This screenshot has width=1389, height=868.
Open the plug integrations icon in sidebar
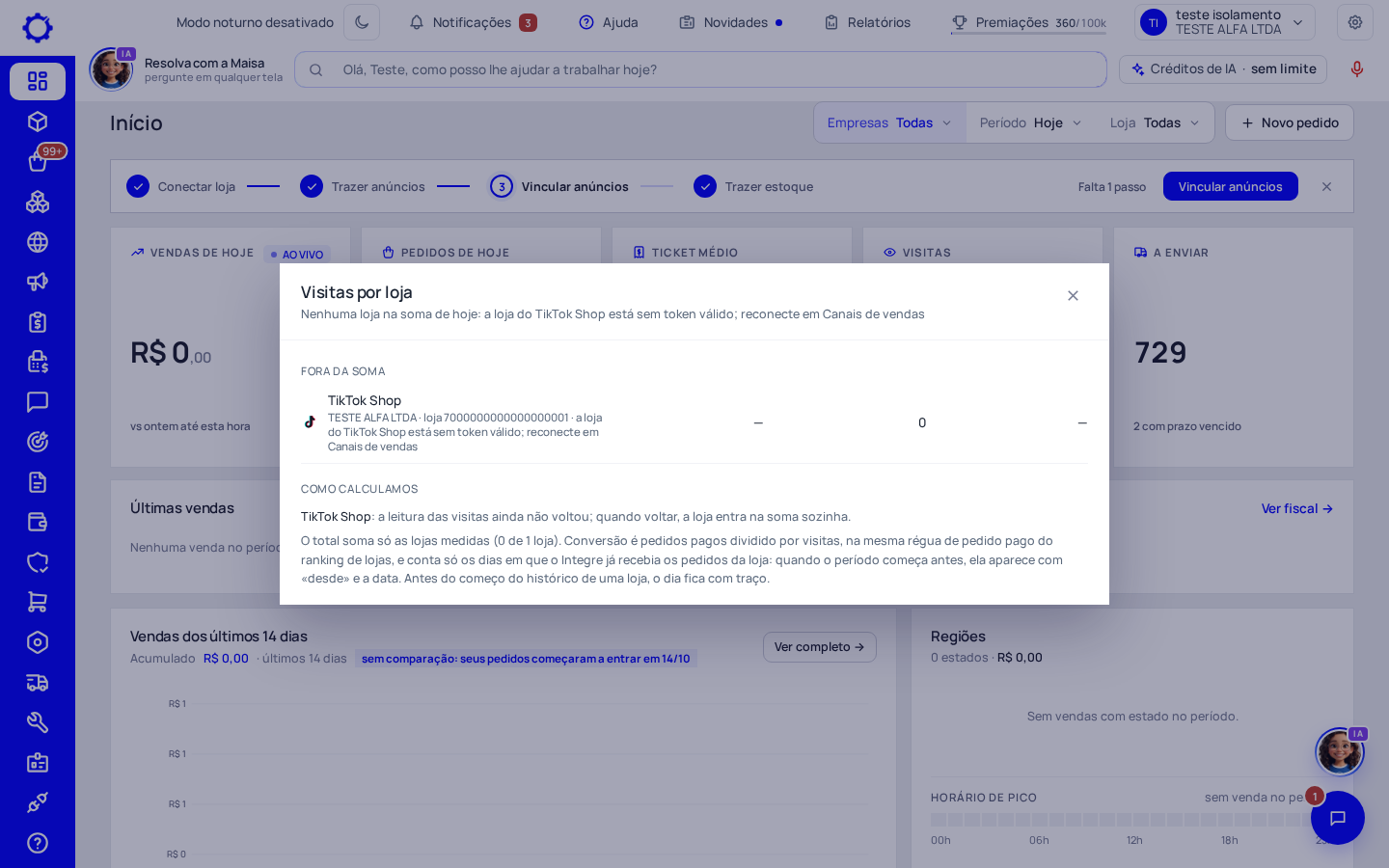click(x=38, y=802)
